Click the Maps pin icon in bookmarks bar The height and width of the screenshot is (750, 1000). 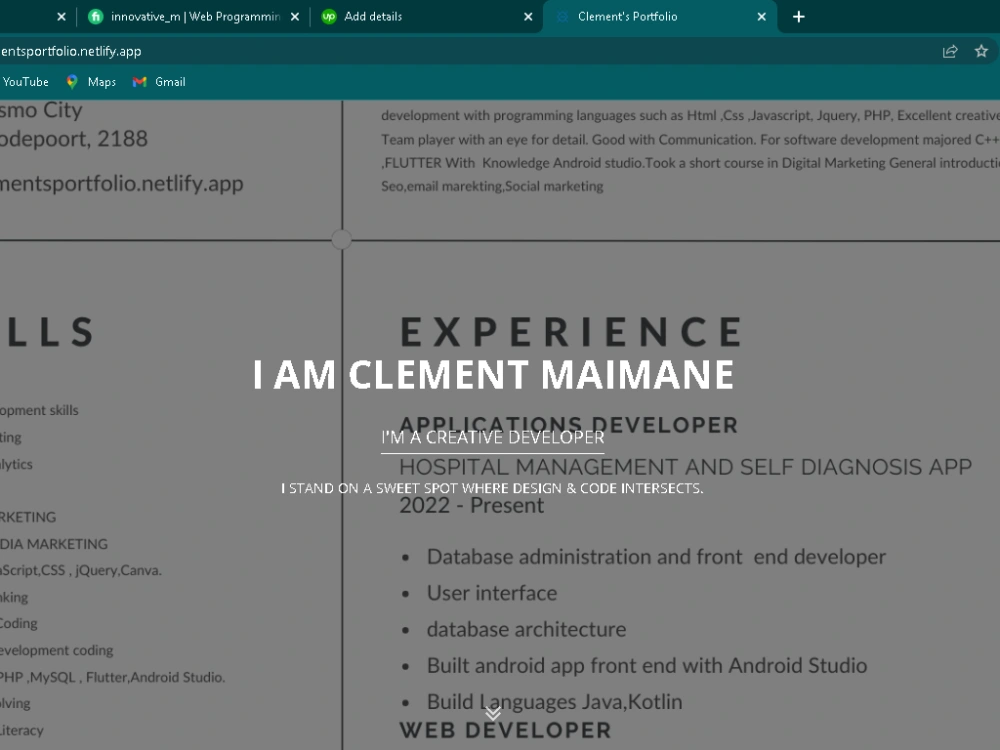pyautogui.click(x=72, y=82)
